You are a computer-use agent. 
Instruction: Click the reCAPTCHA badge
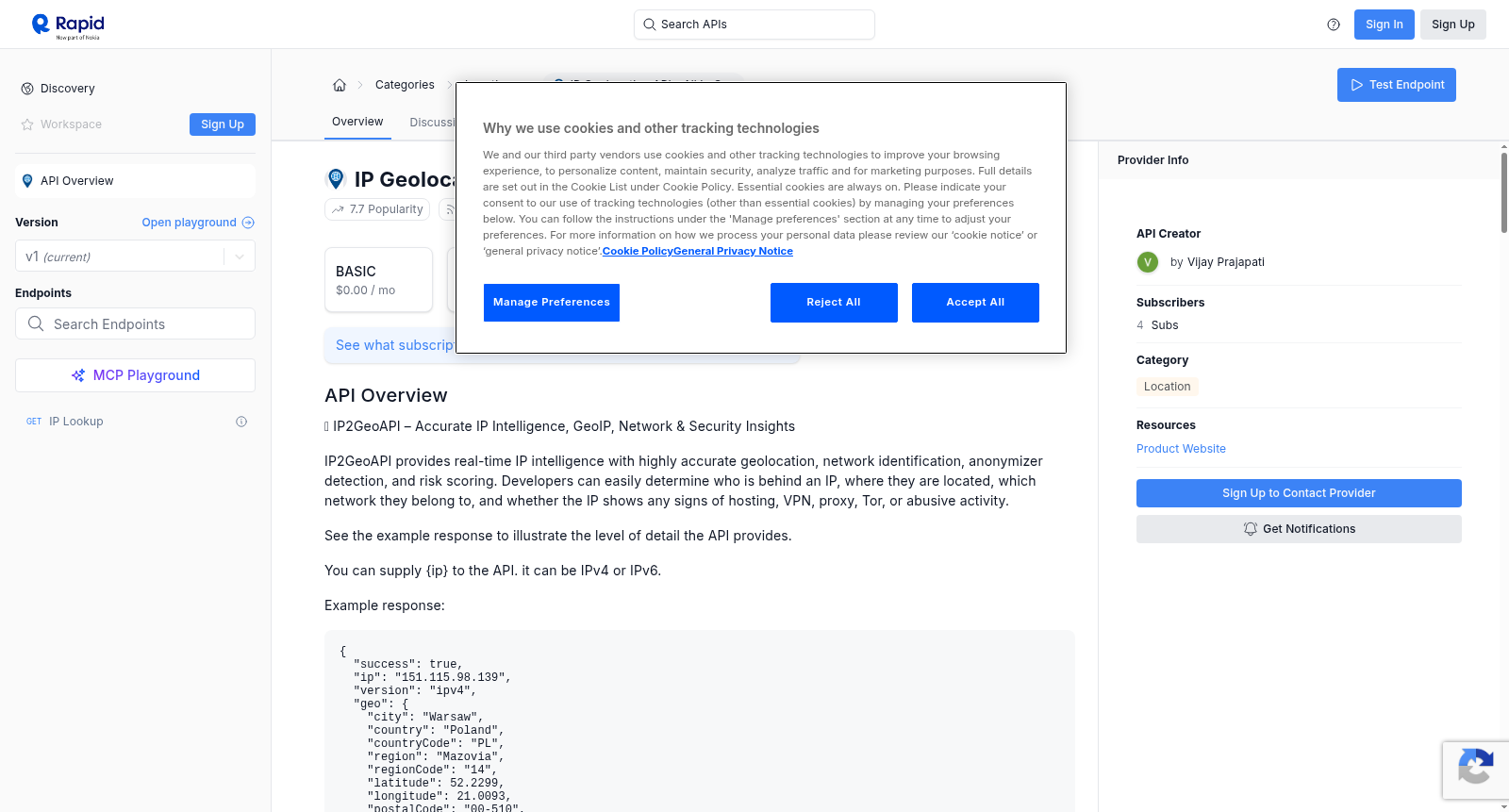[1476, 771]
